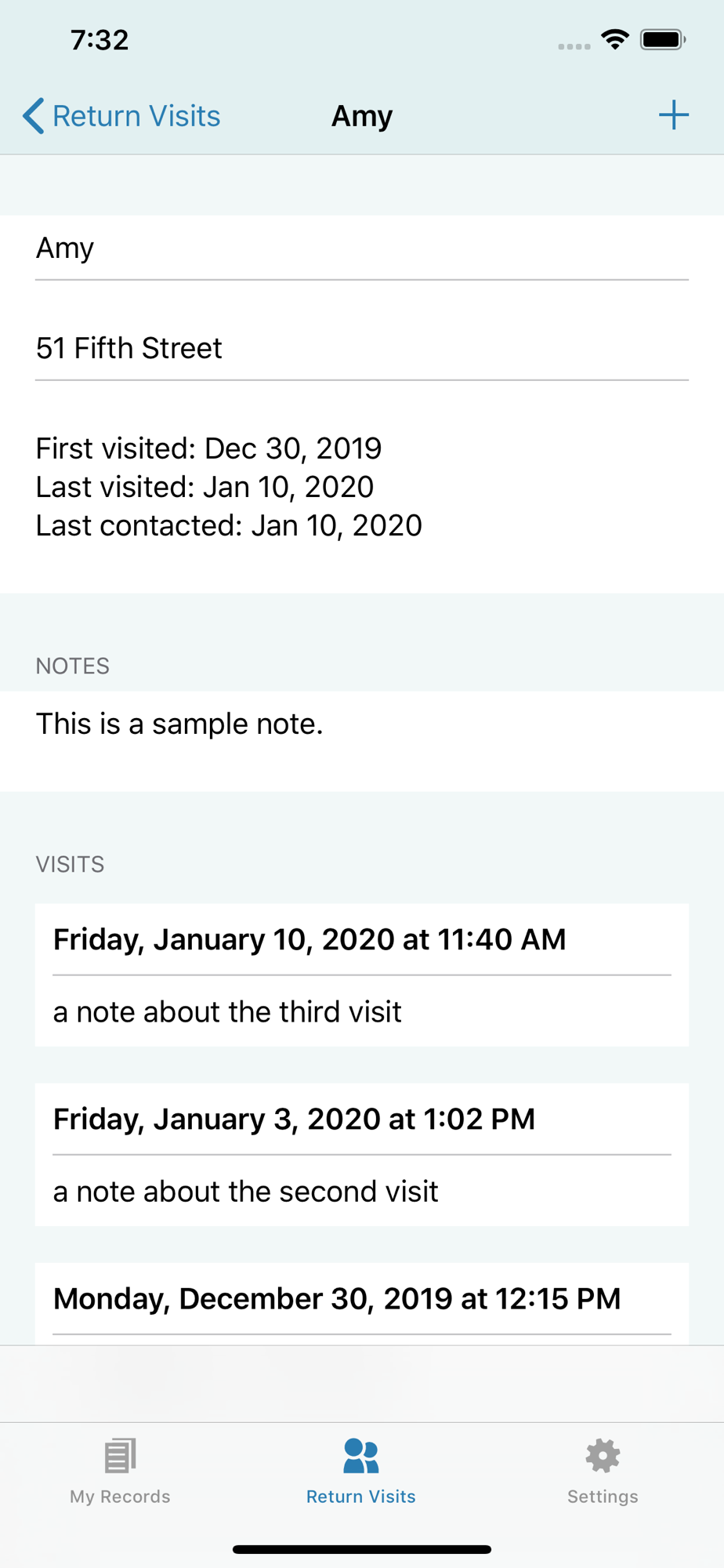The width and height of the screenshot is (724, 1568).
Task: Tap the Wi-Fi status icon
Action: tap(615, 39)
